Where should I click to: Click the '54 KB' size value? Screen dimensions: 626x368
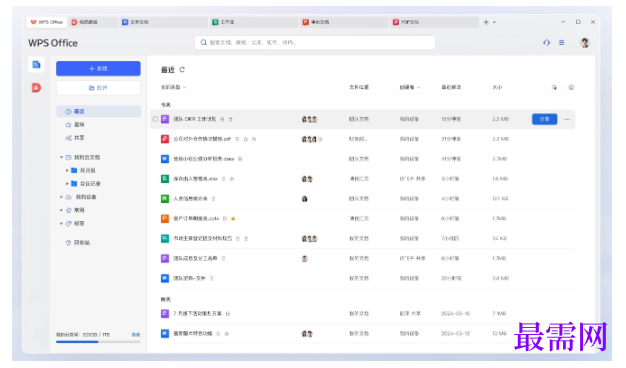click(499, 239)
